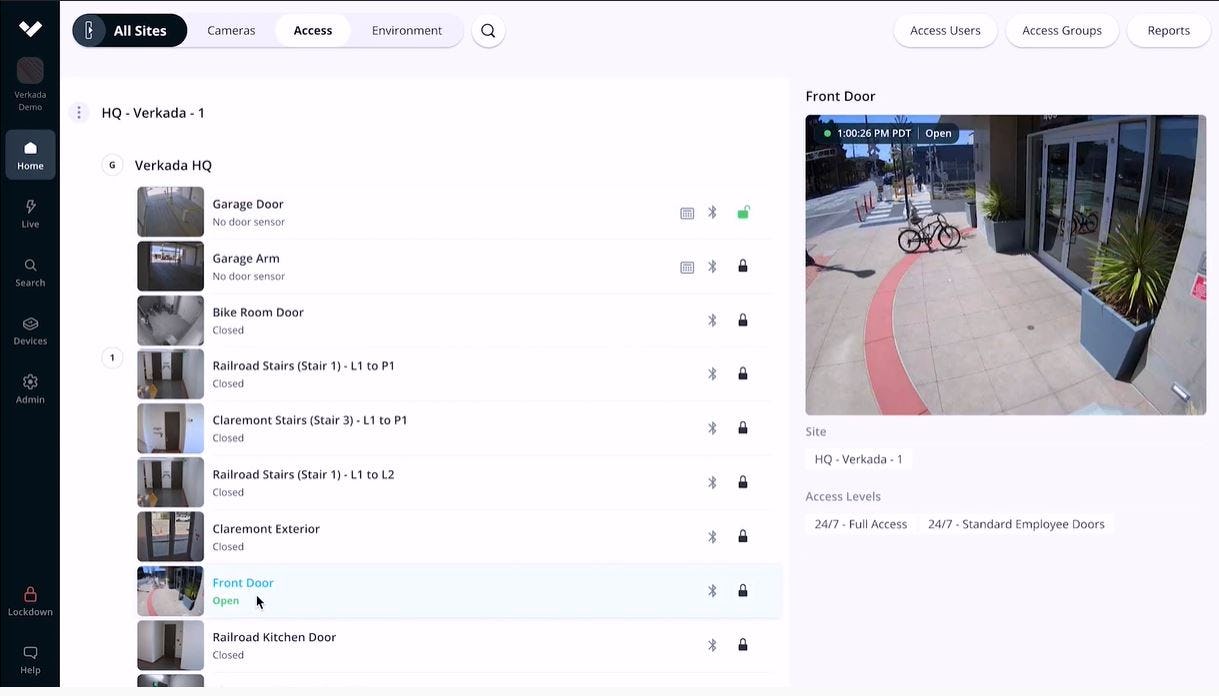Open the Devices page in the sidebar
The width and height of the screenshot is (1219, 696).
(x=30, y=330)
